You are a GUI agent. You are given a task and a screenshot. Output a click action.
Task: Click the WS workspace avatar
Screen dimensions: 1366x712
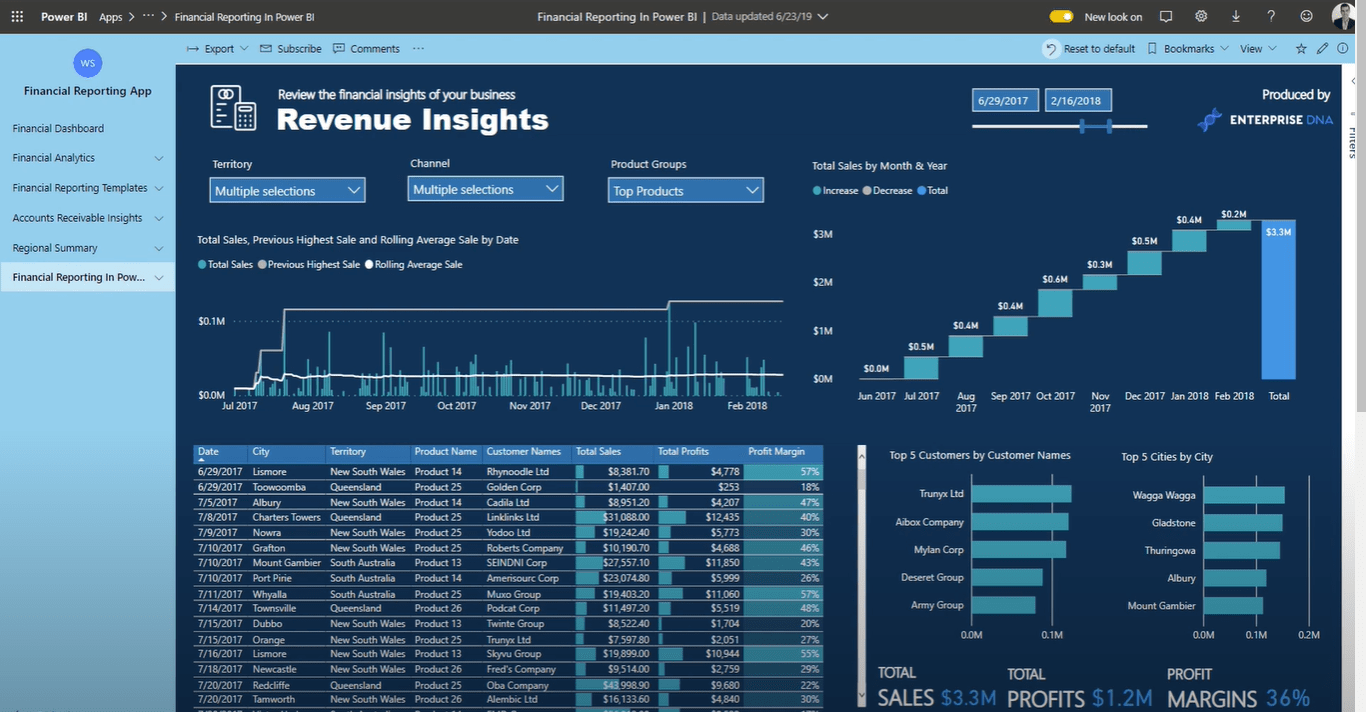pos(88,63)
